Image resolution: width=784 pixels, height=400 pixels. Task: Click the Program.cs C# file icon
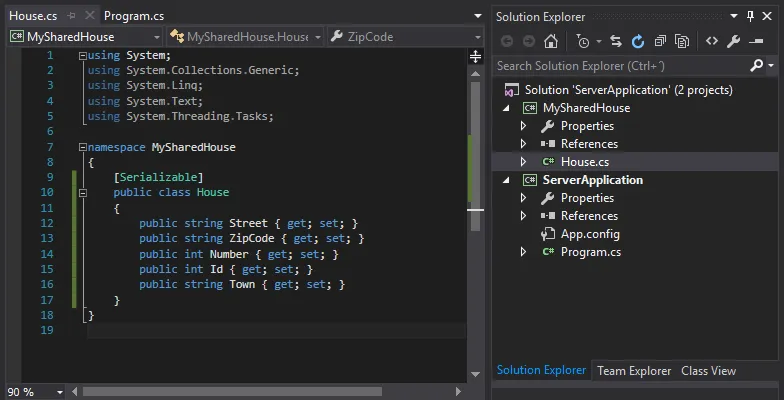[x=548, y=252]
